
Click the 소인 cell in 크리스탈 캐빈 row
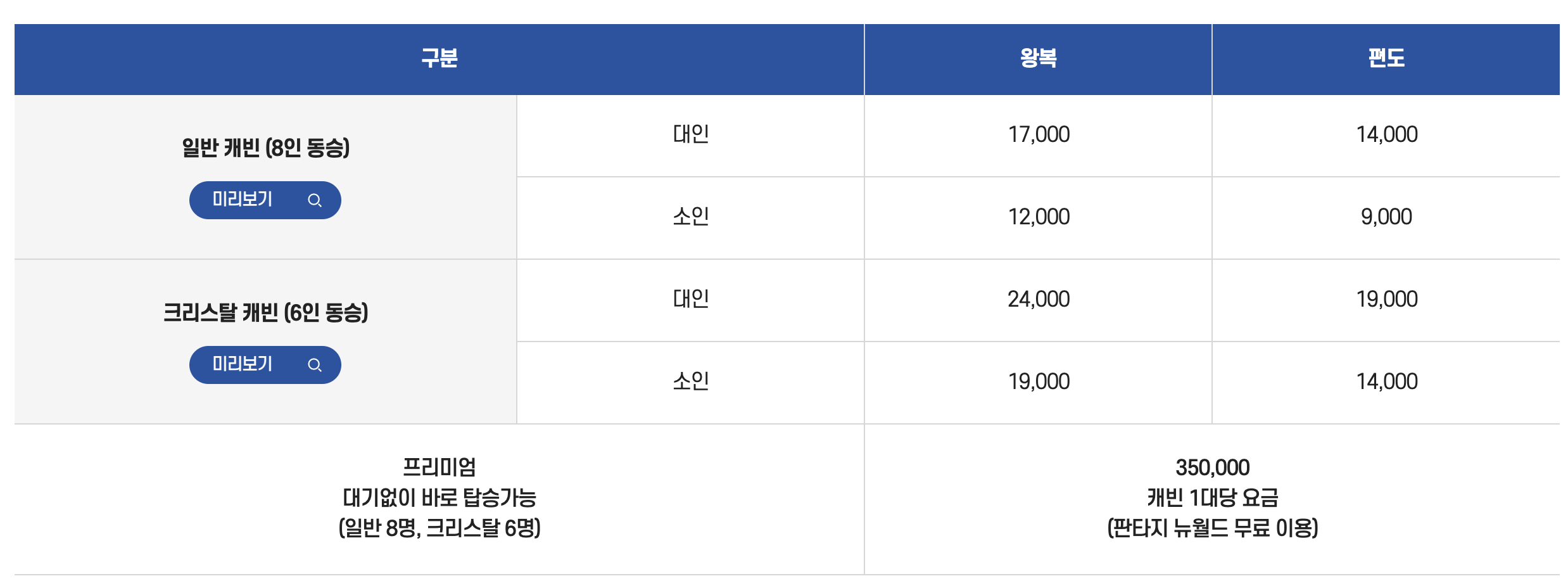point(690,381)
